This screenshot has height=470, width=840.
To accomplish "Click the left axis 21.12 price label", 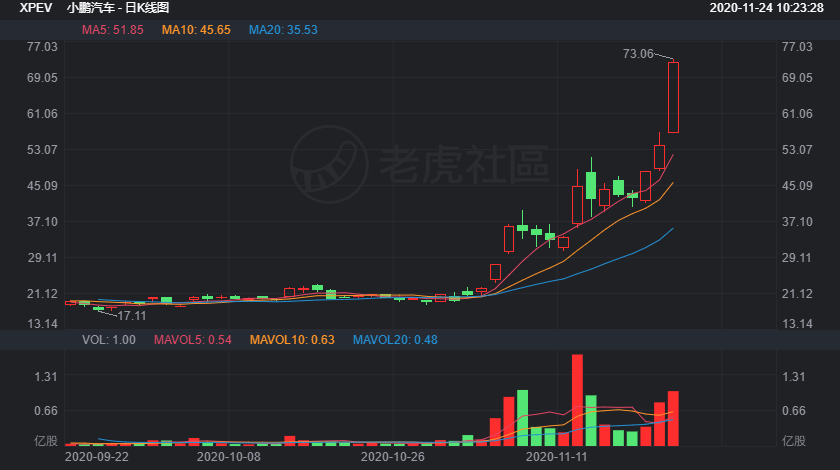I will [x=42, y=294].
